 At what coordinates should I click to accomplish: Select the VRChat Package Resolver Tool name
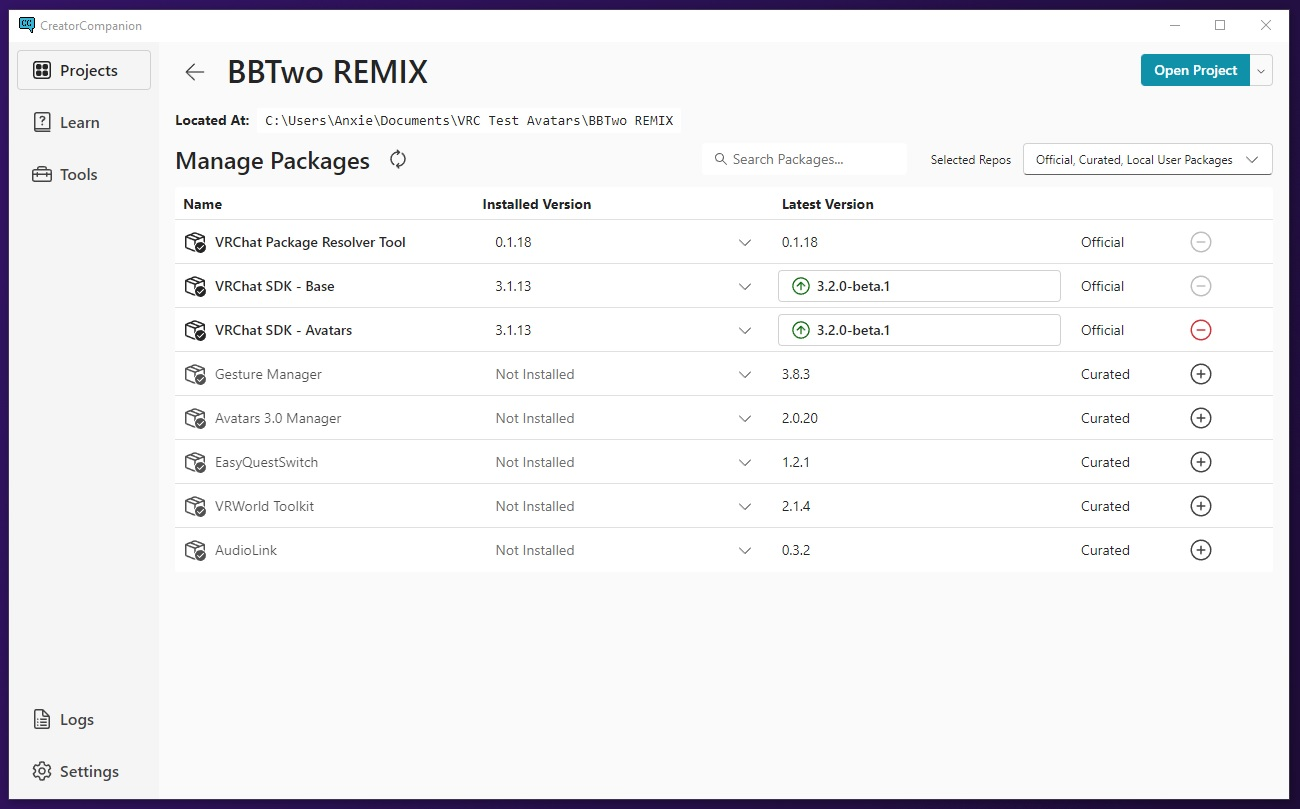(x=310, y=242)
